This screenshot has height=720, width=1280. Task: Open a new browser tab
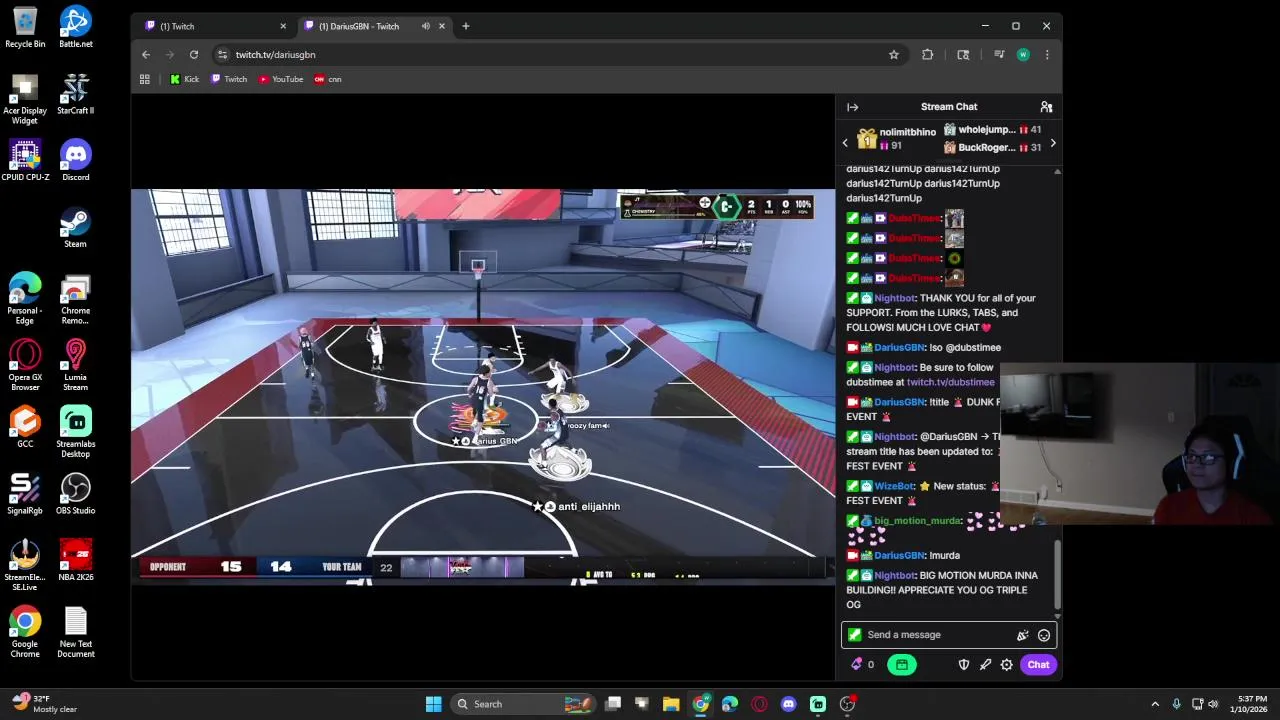coord(465,26)
